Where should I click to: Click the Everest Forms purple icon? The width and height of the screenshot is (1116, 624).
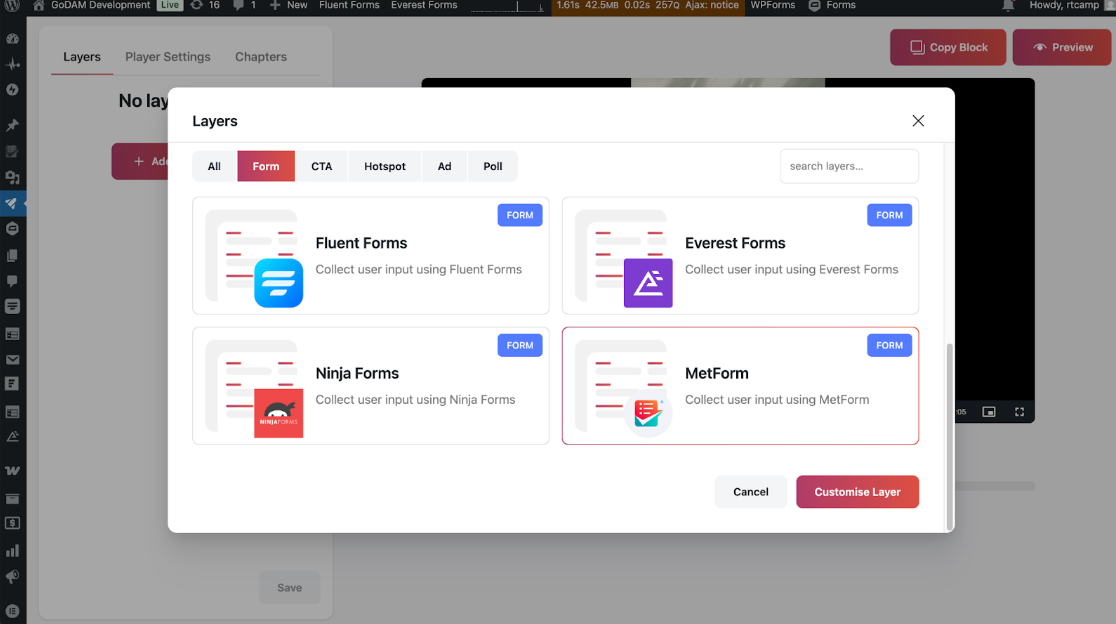point(648,284)
